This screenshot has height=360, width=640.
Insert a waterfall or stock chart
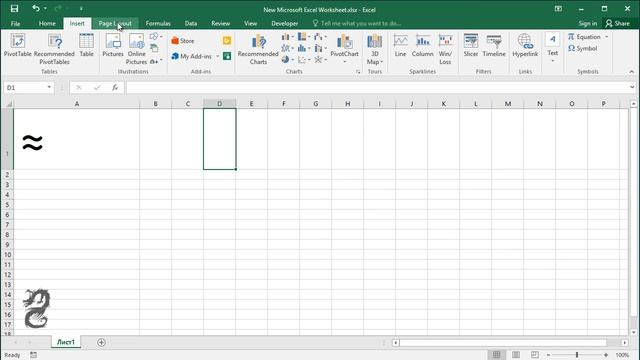[x=320, y=37]
